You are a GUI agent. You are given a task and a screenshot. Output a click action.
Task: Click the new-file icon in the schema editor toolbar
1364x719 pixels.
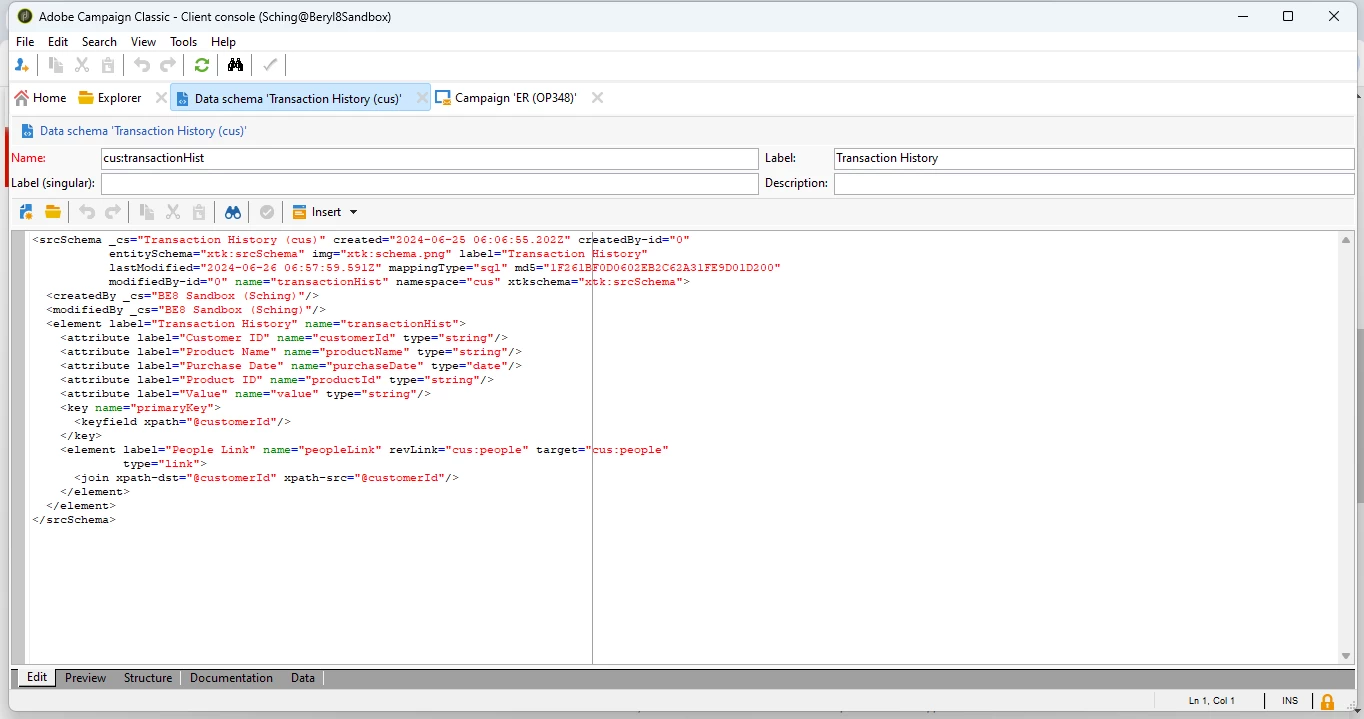(26, 212)
